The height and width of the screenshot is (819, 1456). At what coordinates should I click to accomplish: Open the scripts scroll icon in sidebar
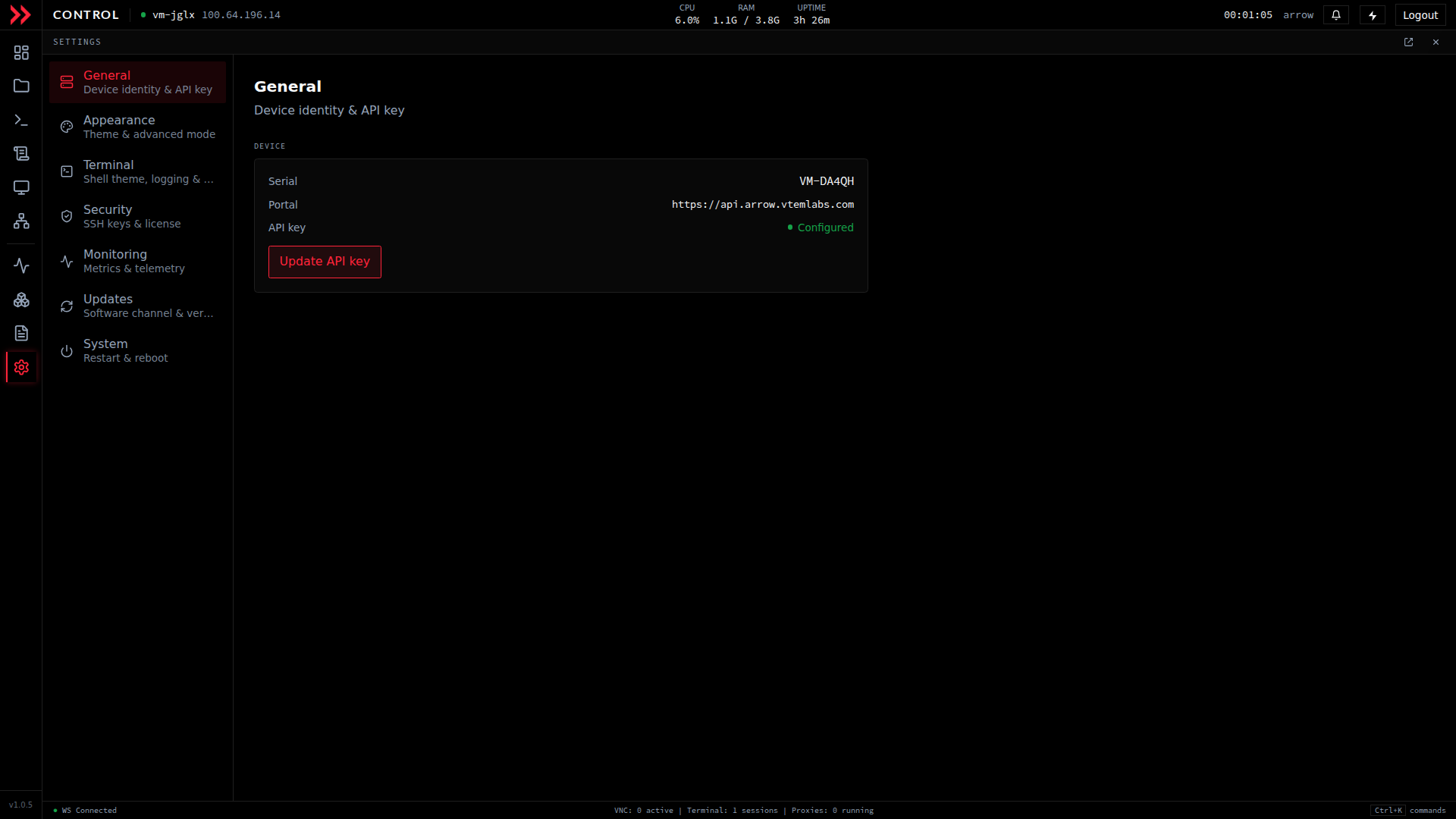(21, 154)
